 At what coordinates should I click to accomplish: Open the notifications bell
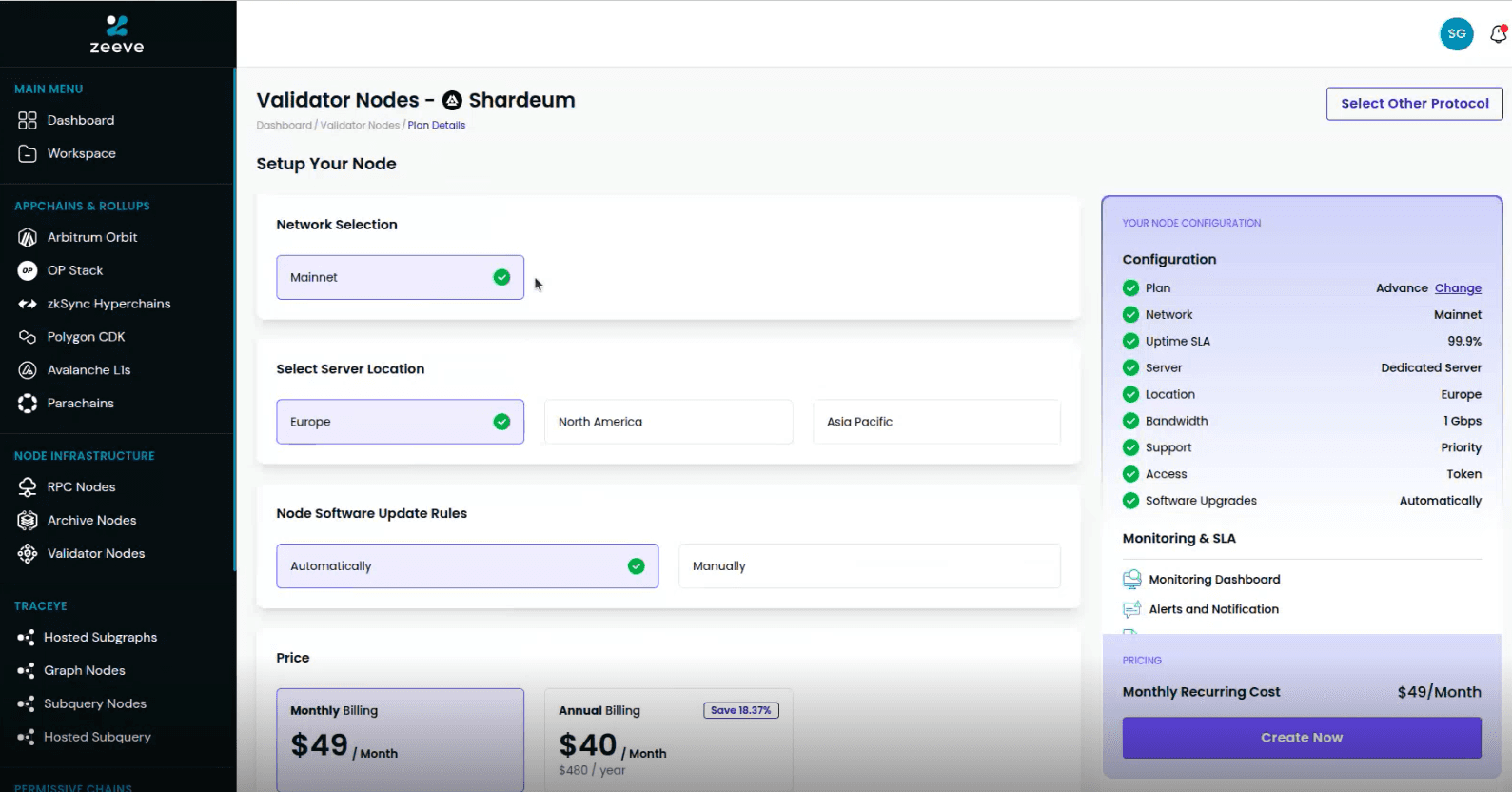point(1498,34)
